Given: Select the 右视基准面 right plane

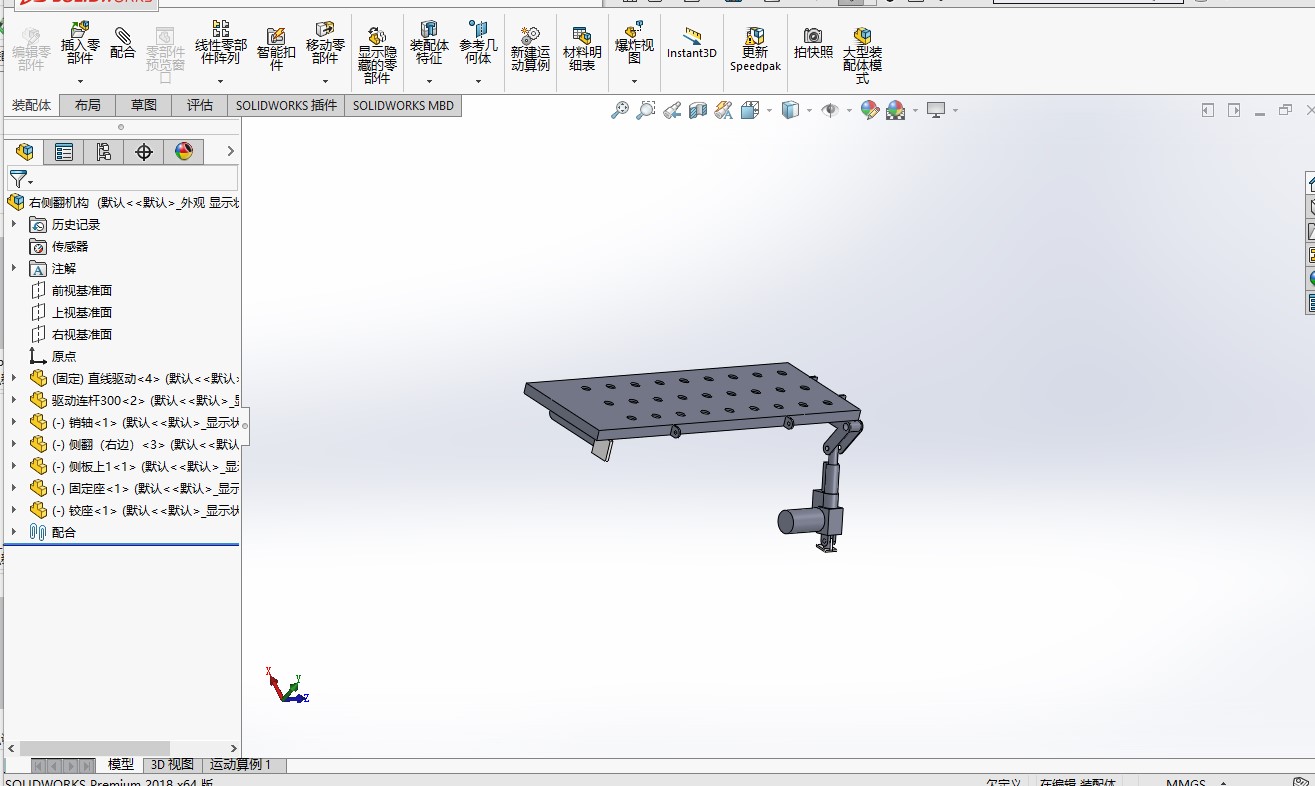Looking at the screenshot, I should tap(82, 334).
